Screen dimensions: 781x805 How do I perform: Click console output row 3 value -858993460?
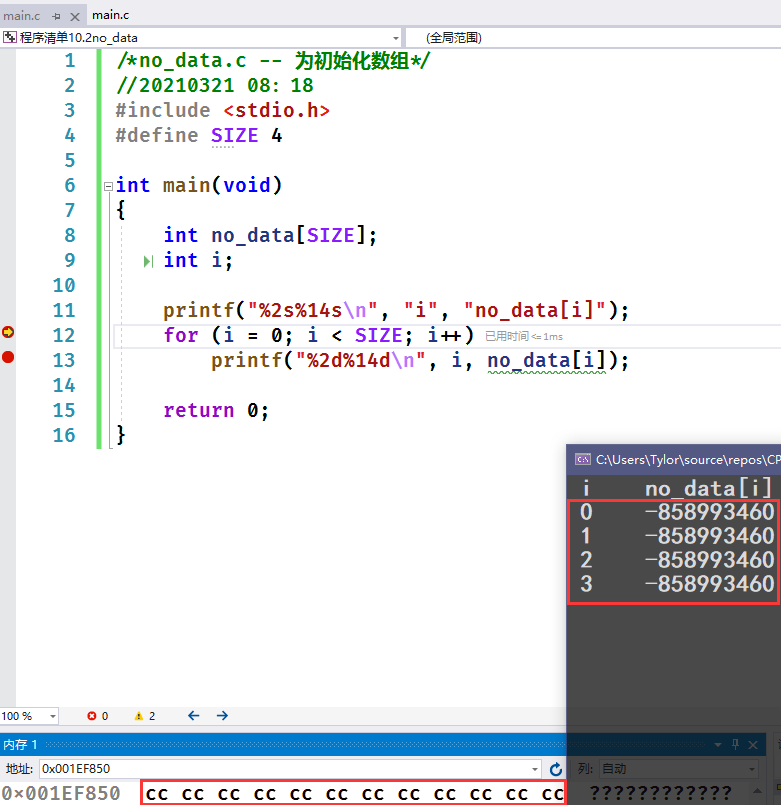pyautogui.click(x=709, y=584)
